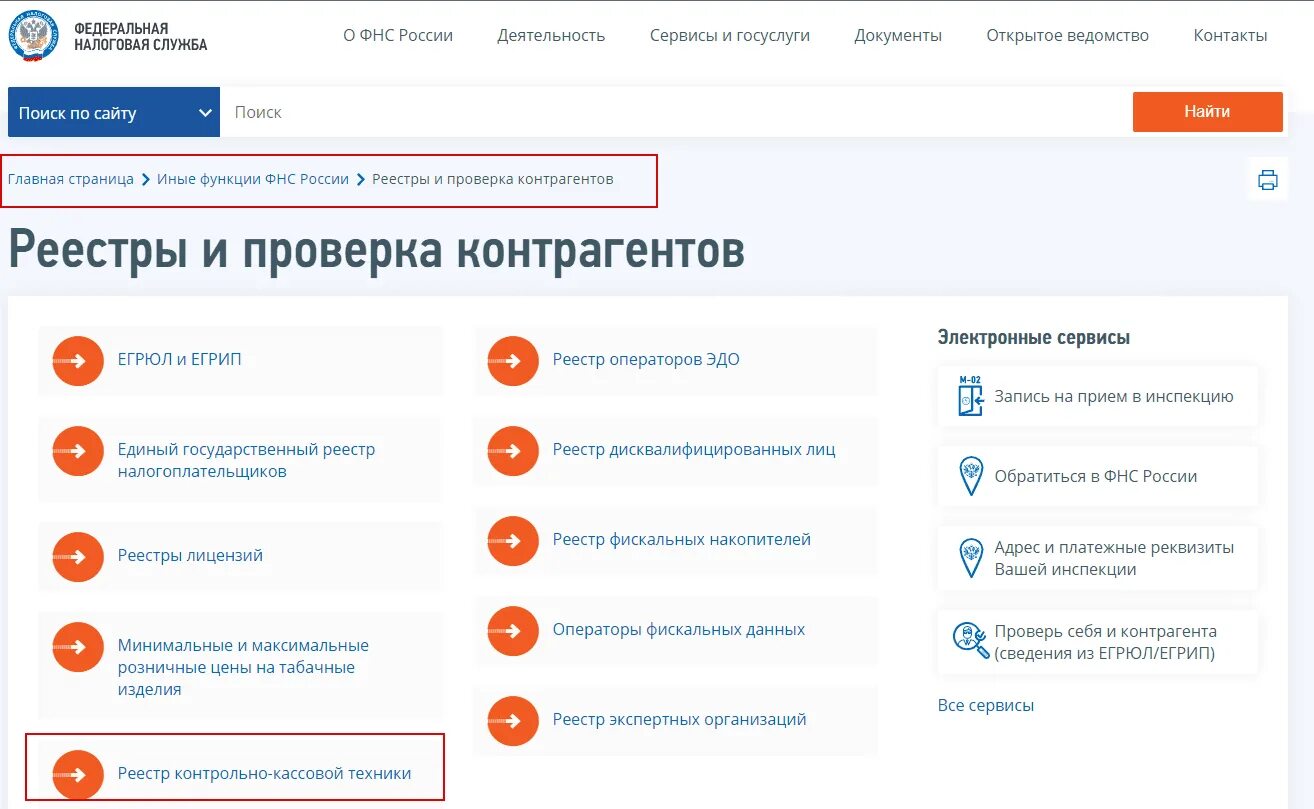Click arrow icon beside Реестр экспертных организаций

(x=513, y=720)
